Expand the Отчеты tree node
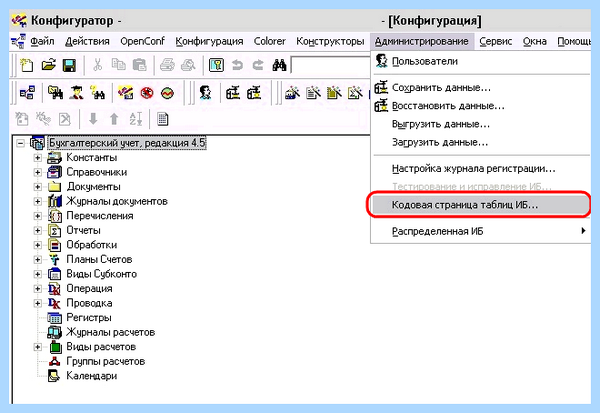Image resolution: width=600 pixels, height=413 pixels. 38,230
